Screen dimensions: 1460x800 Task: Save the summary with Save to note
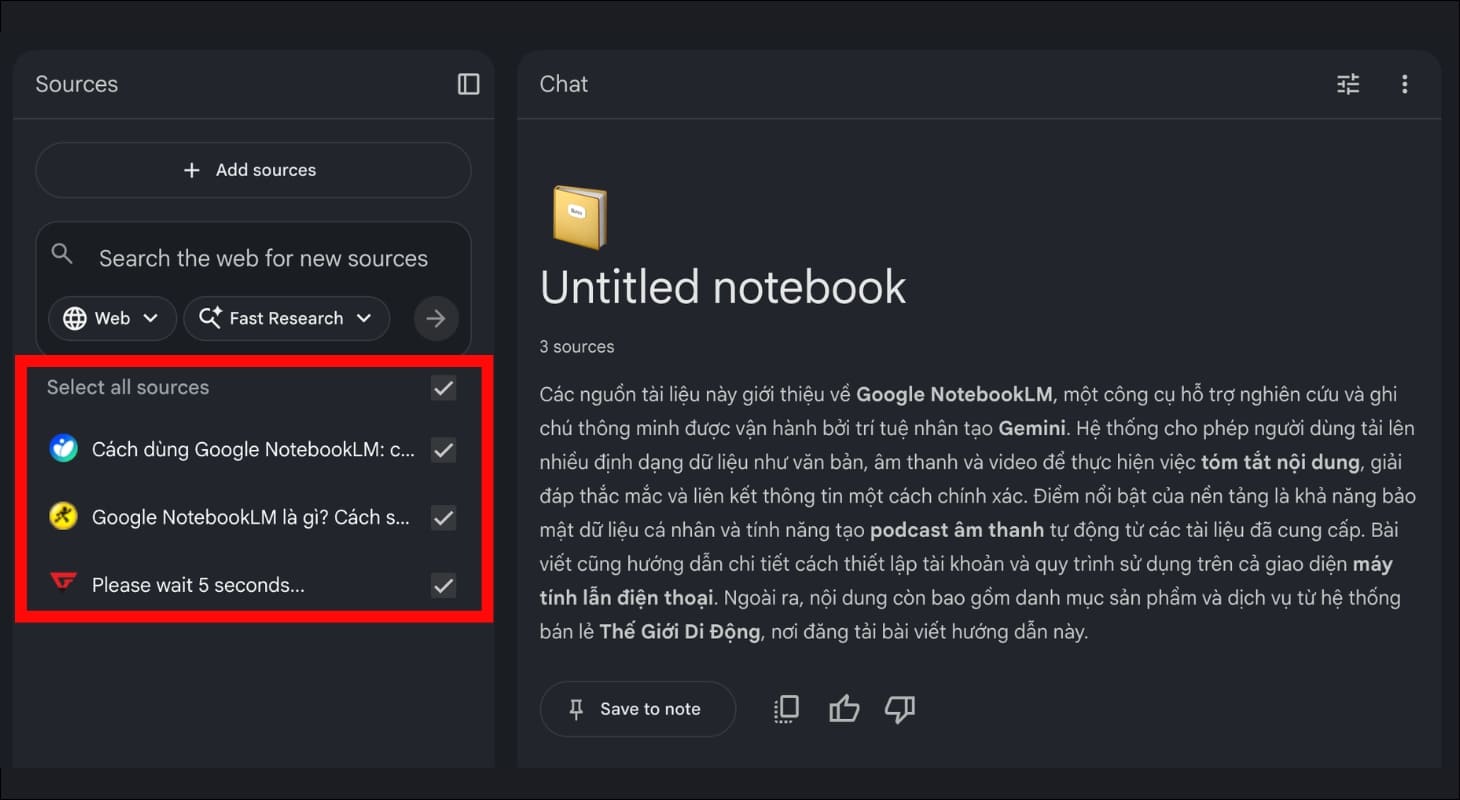[x=637, y=709]
